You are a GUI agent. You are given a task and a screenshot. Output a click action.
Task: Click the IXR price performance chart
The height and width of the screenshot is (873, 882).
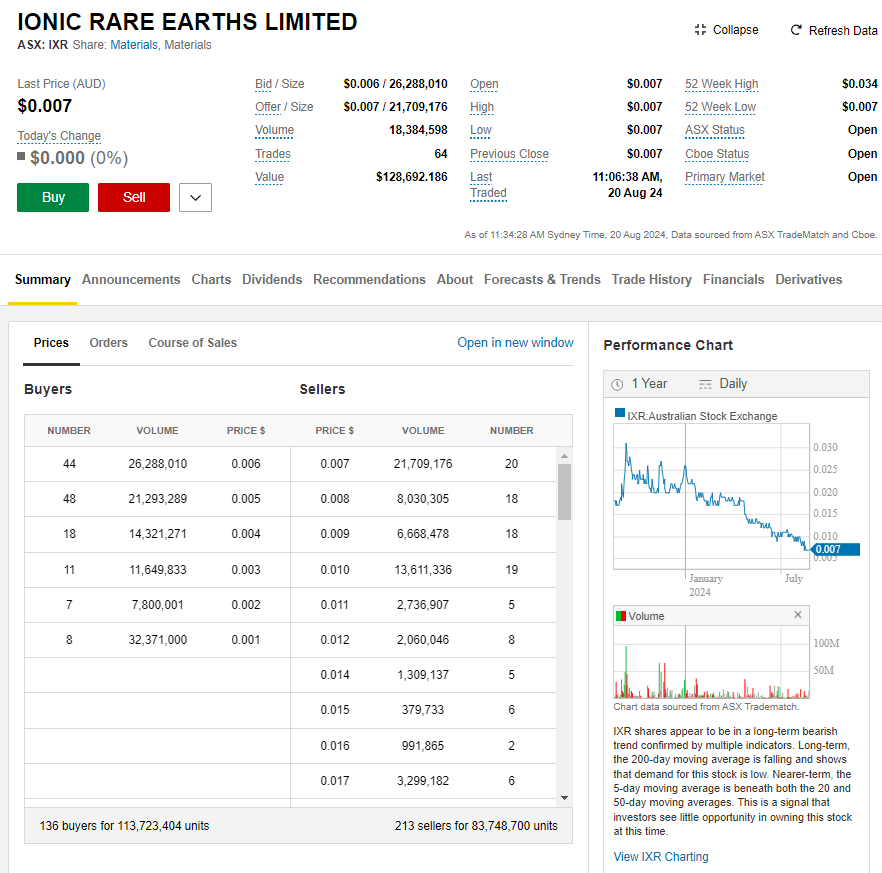point(711,496)
